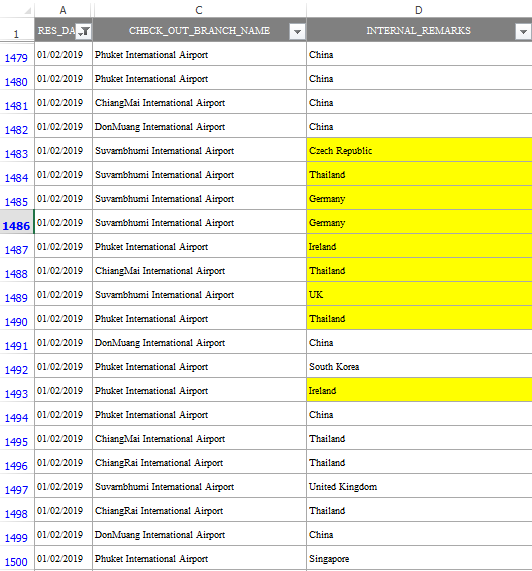Click the yellow Czech Republic cell
Screen dimensions: 532x571
point(419,150)
